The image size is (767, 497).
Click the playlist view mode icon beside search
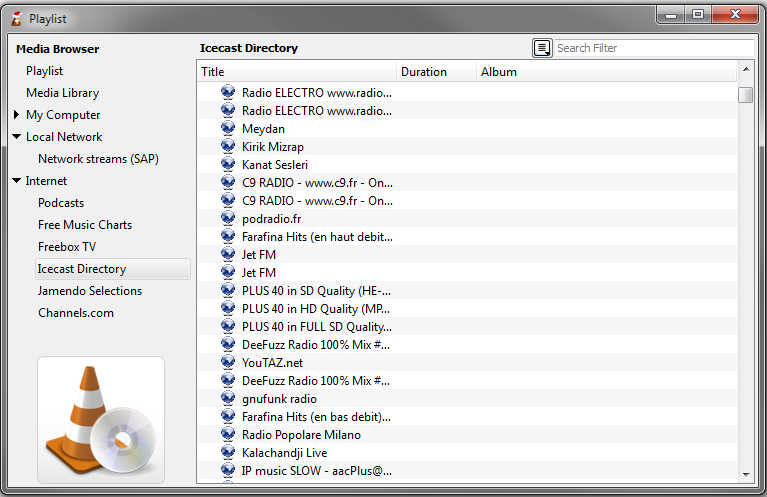click(542, 48)
